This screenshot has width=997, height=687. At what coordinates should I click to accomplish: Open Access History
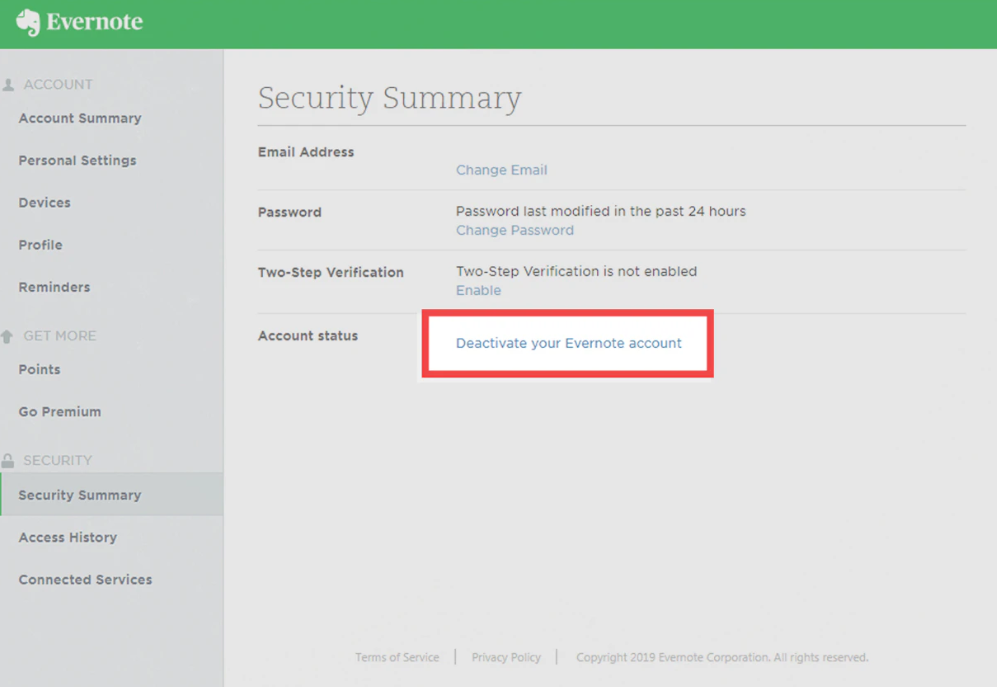coord(68,538)
